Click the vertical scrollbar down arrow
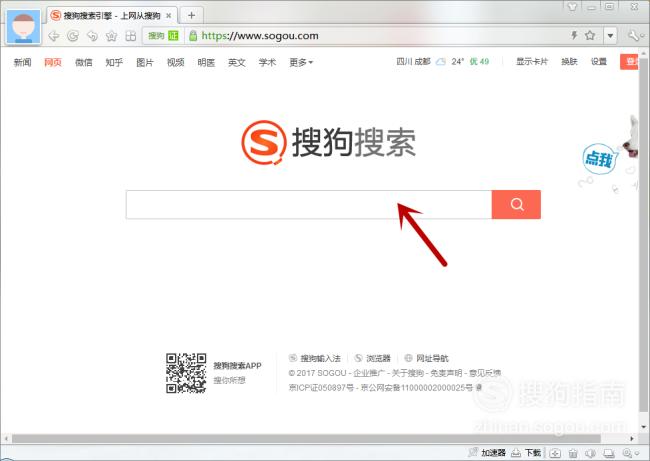The width and height of the screenshot is (650, 461). 644,427
